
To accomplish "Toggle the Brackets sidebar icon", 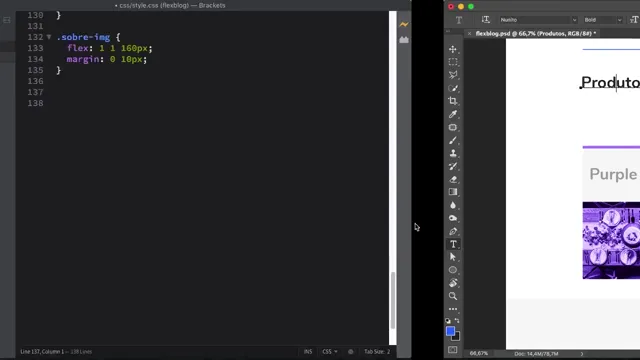I will pos(7,20).
